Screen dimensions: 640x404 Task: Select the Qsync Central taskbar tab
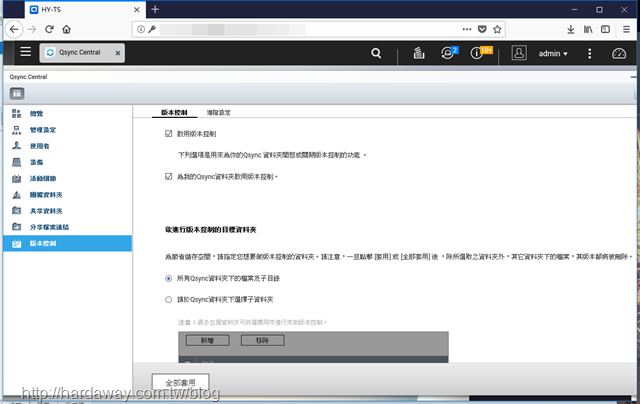(82, 53)
